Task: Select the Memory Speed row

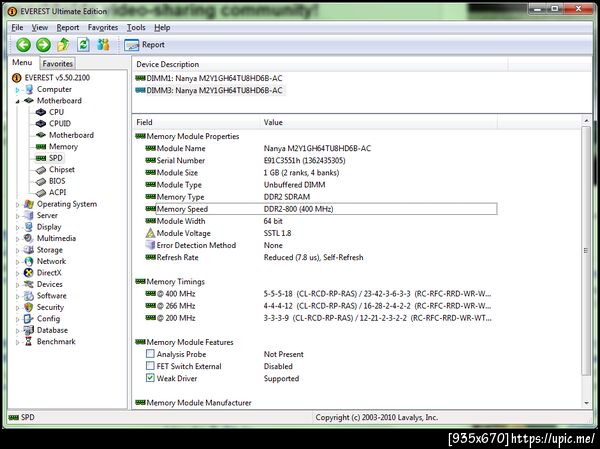Action: (321, 209)
